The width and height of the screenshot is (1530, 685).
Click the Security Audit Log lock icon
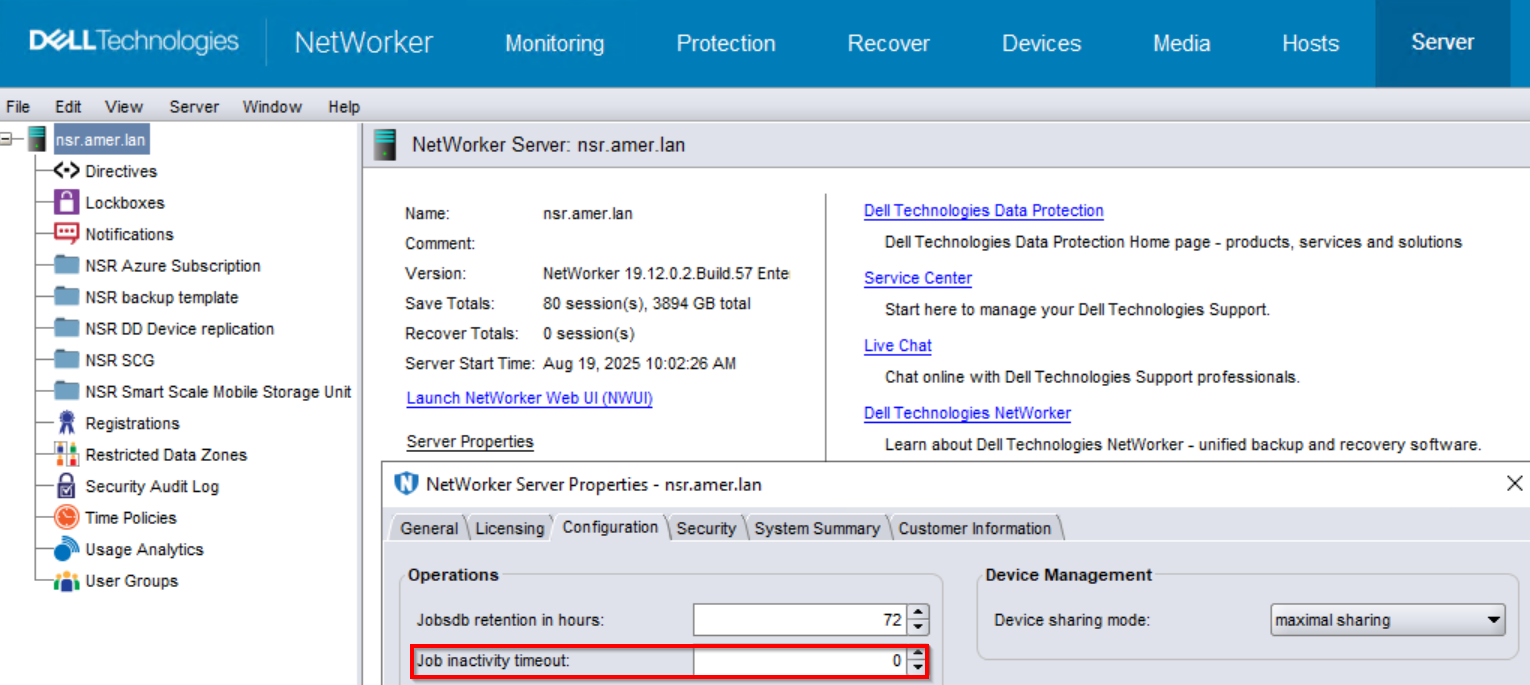[x=66, y=486]
